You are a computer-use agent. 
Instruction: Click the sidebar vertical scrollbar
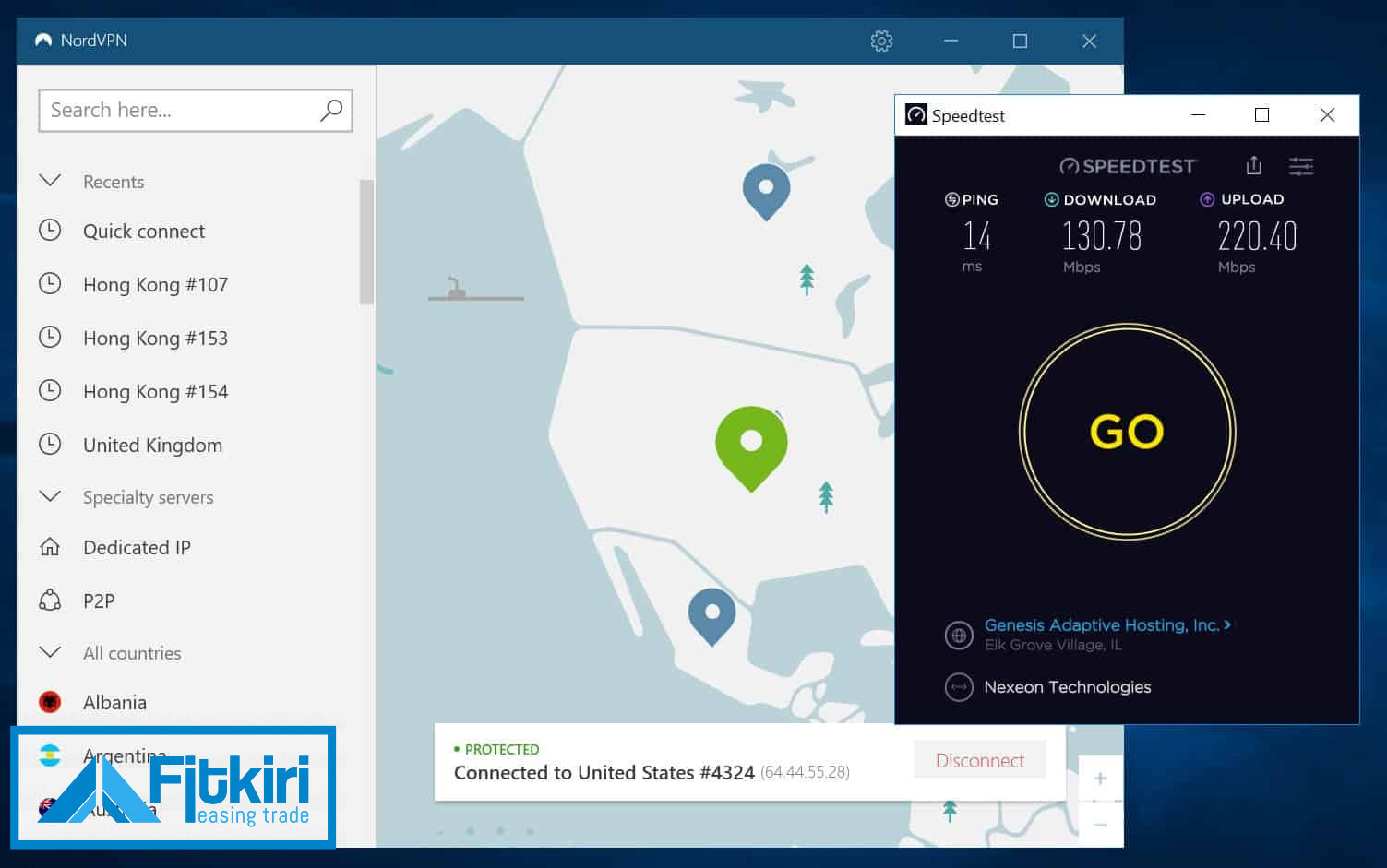coord(366,242)
